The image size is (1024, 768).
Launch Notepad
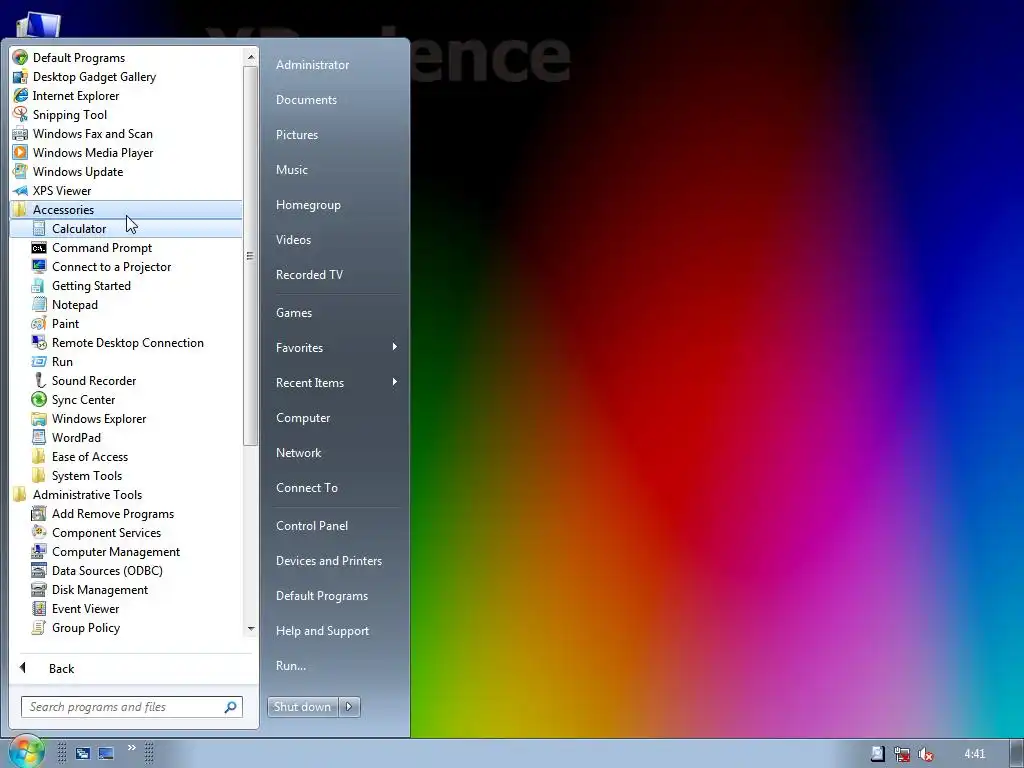126,304
